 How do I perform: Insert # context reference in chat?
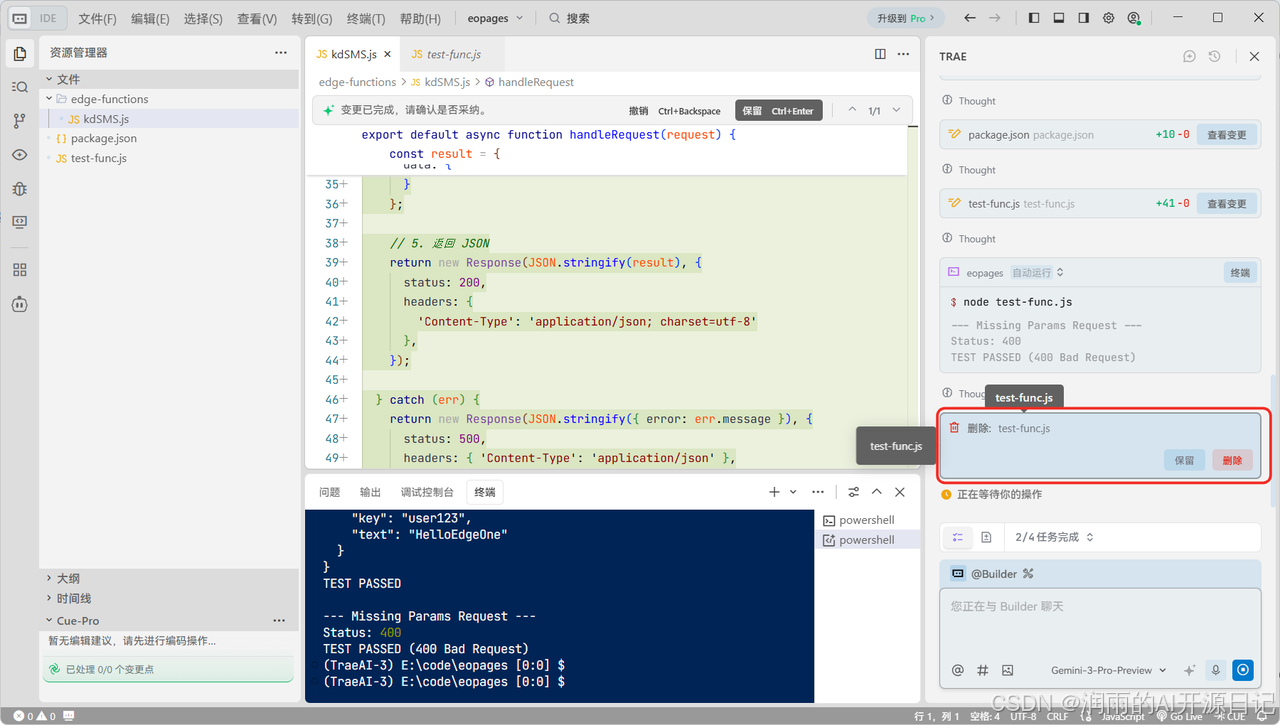coord(983,670)
